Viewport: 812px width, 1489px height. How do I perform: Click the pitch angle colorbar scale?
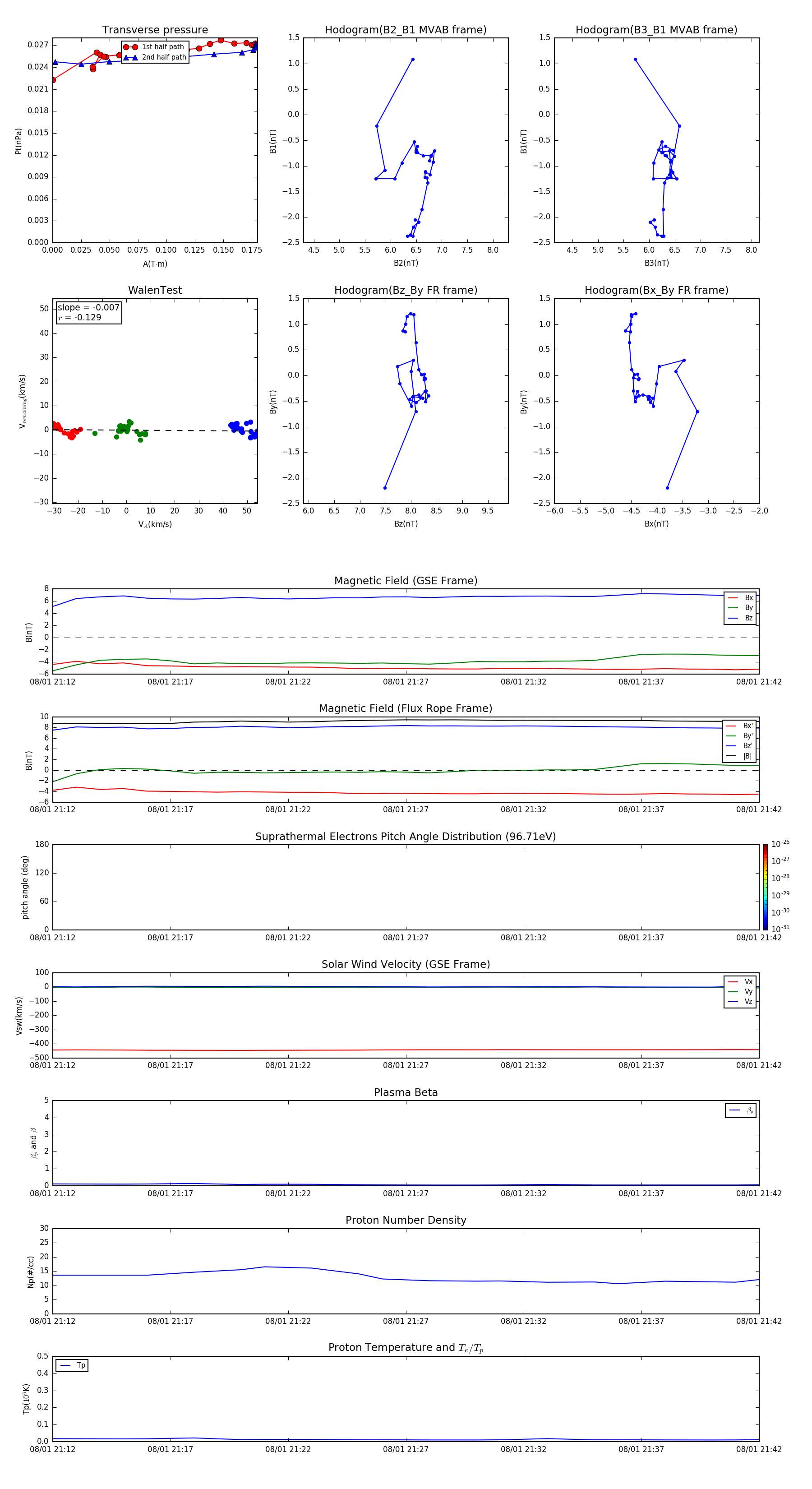[x=765, y=887]
